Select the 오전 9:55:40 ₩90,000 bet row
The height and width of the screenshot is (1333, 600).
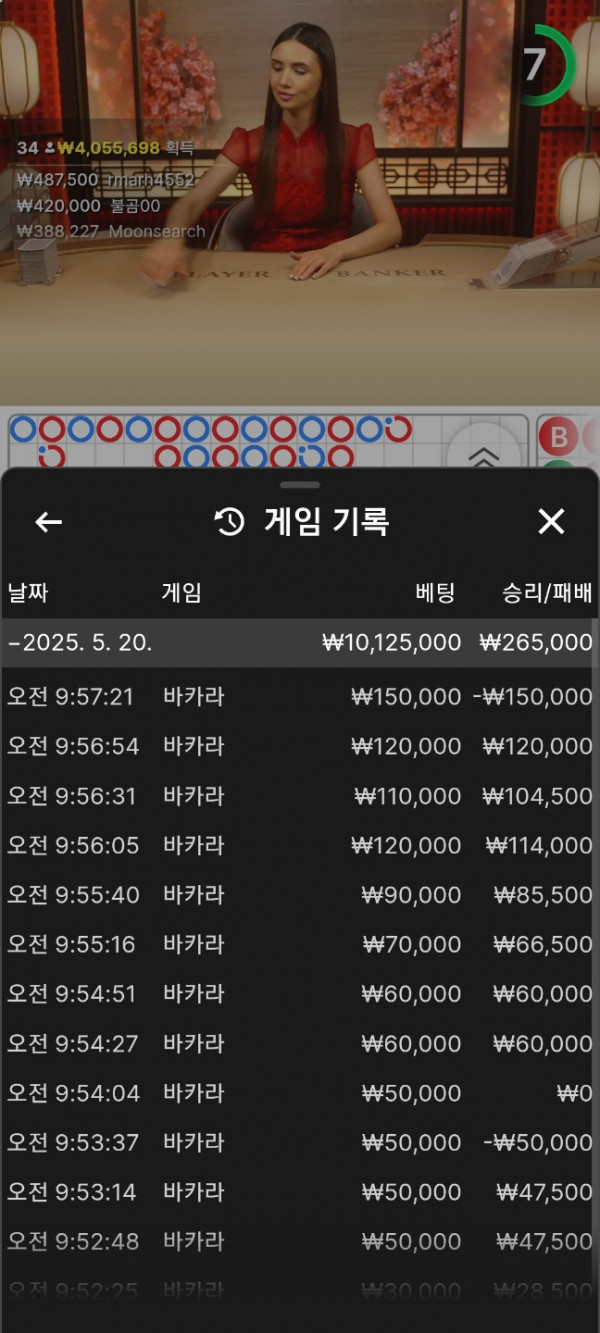click(x=300, y=895)
